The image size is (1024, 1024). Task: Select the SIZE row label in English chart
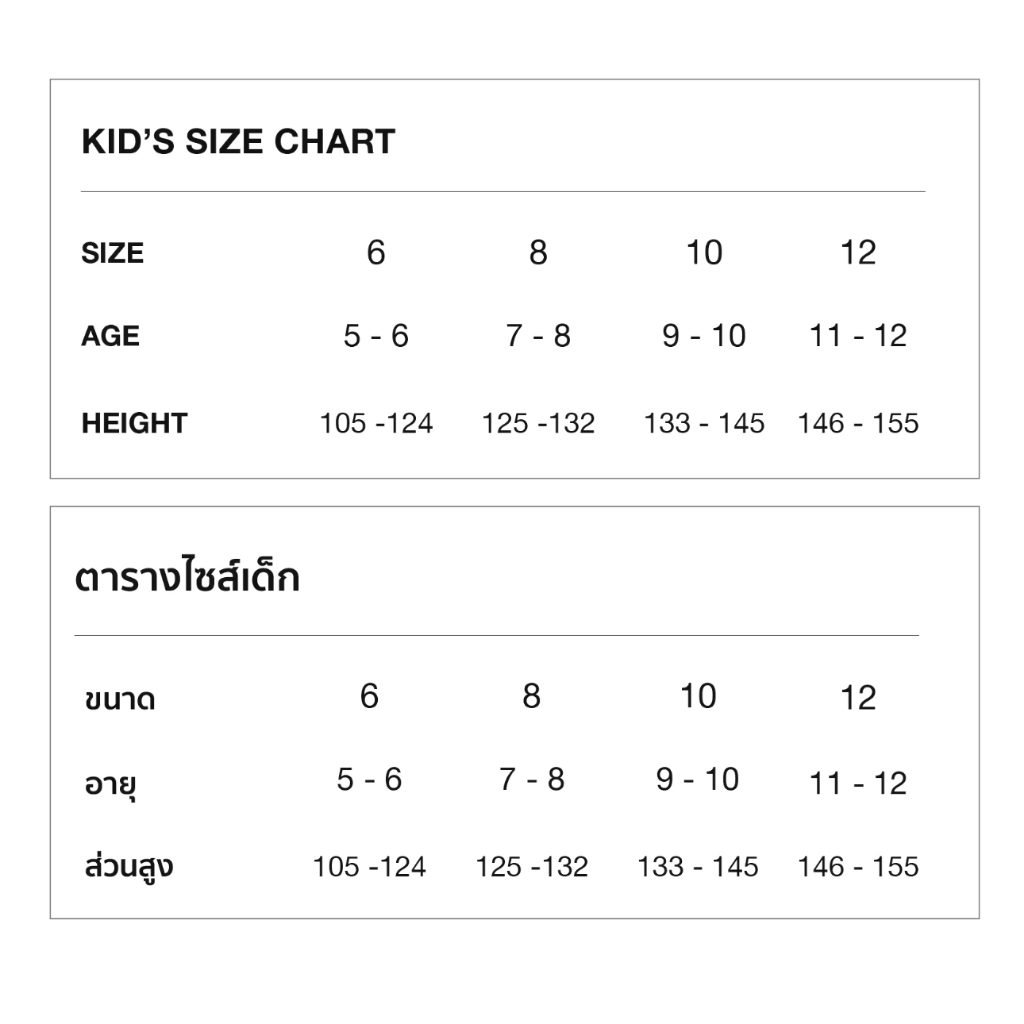[112, 254]
